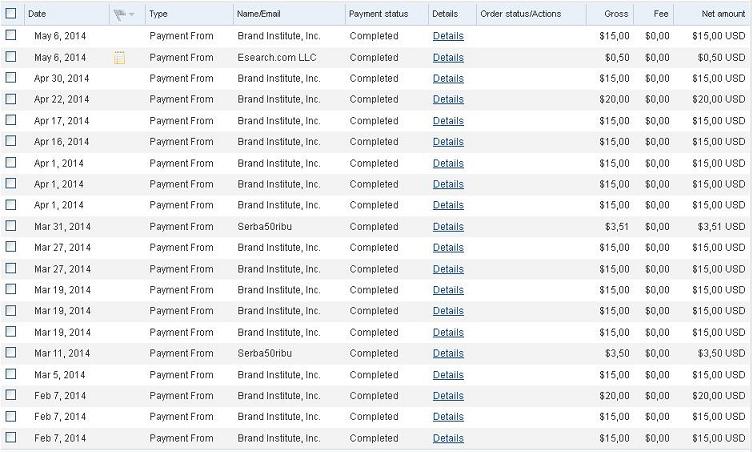Open Details link on Apr 30 row
Image resolution: width=753 pixels, height=452 pixels.
click(x=448, y=78)
